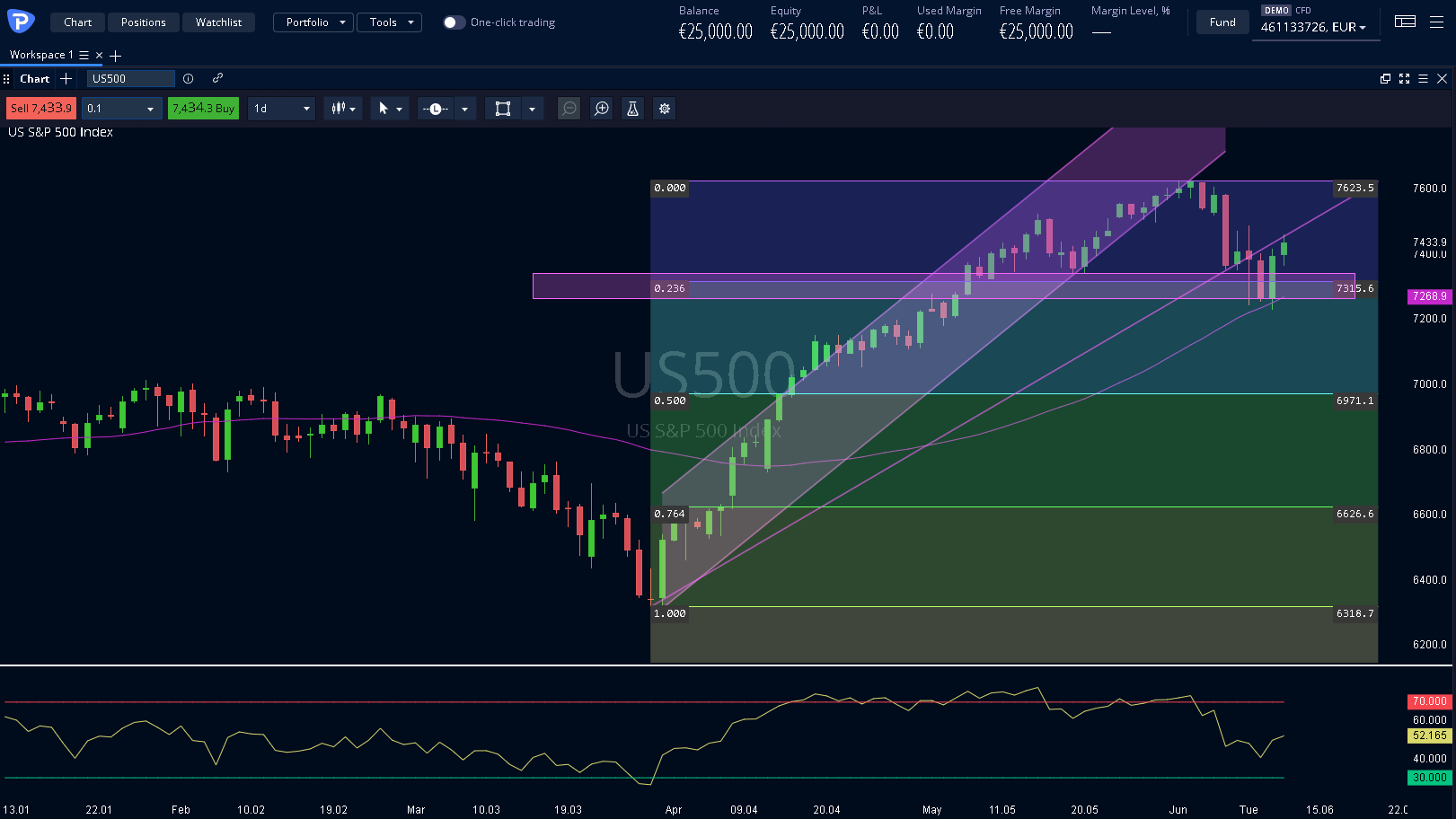Click the 6318.7 Fibonacci price label
This screenshot has height=819, width=1456.
(x=1355, y=613)
